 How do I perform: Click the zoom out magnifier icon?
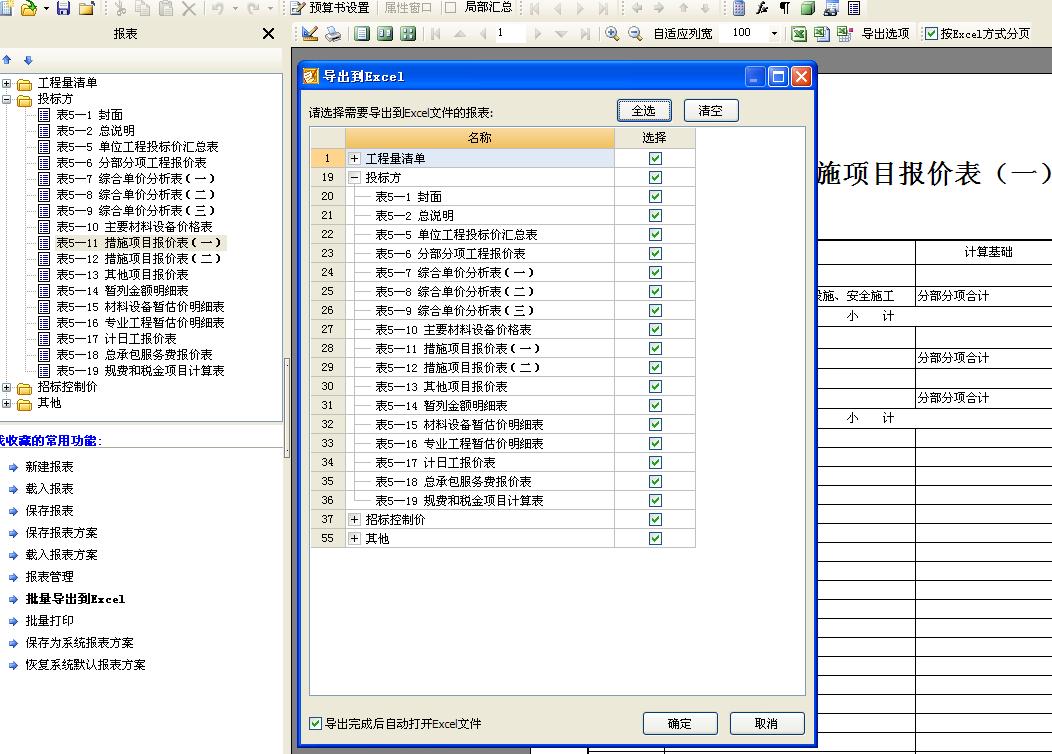tap(635, 33)
